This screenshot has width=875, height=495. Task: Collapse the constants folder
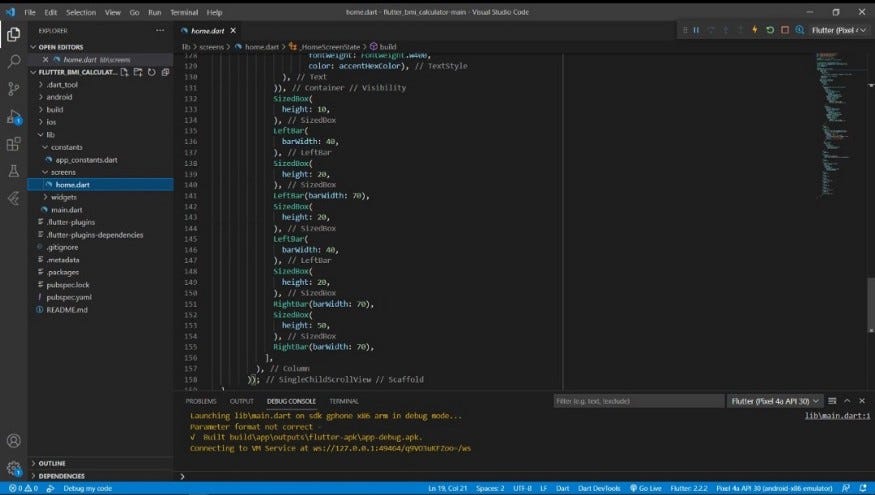coord(66,147)
